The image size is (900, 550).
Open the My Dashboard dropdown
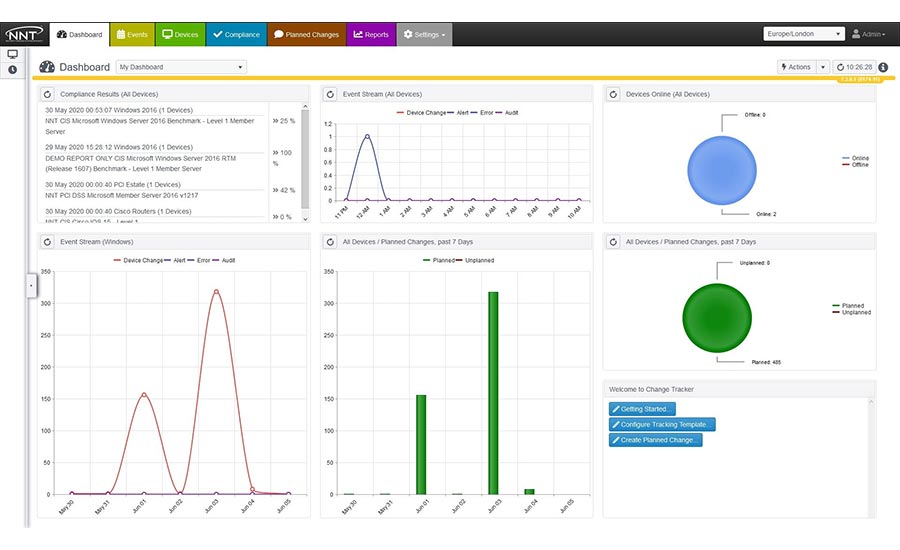pos(181,67)
